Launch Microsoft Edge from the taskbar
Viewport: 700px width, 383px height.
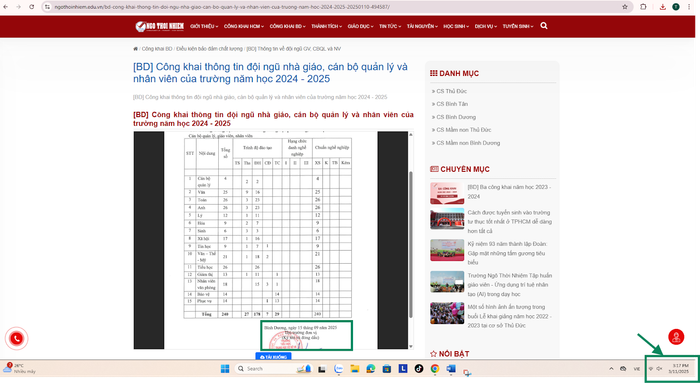tap(371, 369)
